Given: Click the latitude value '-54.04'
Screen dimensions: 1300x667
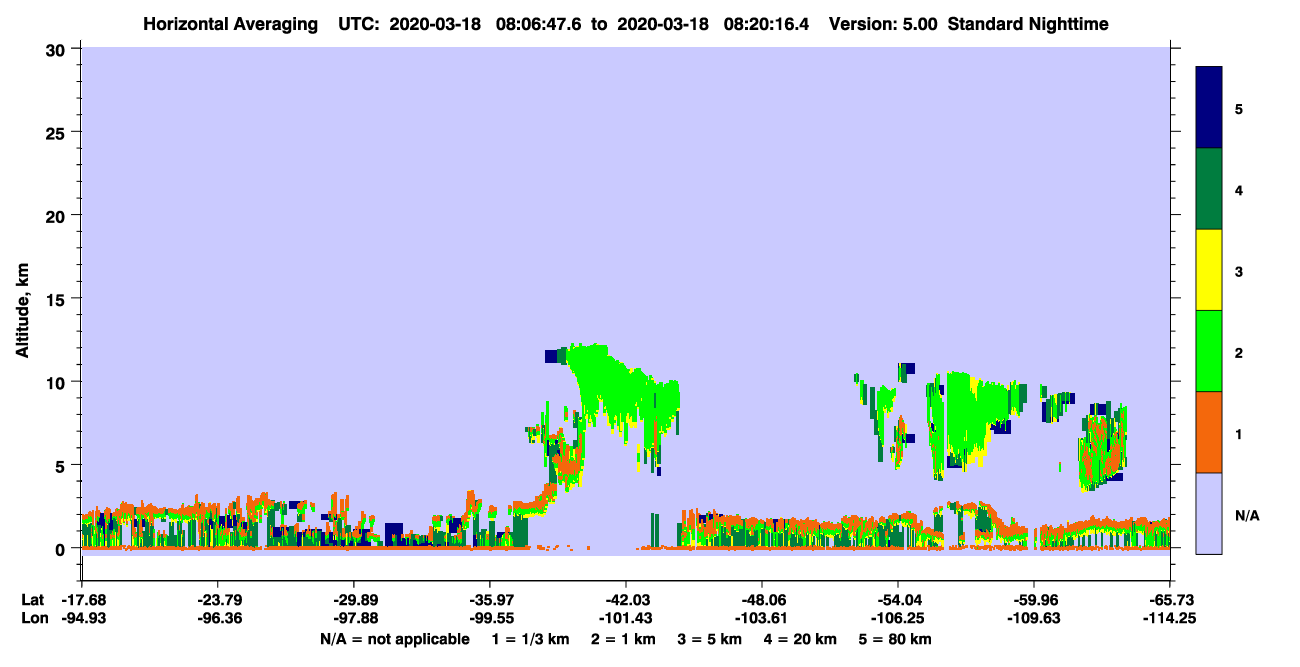Looking at the screenshot, I should pyautogui.click(x=898, y=600).
